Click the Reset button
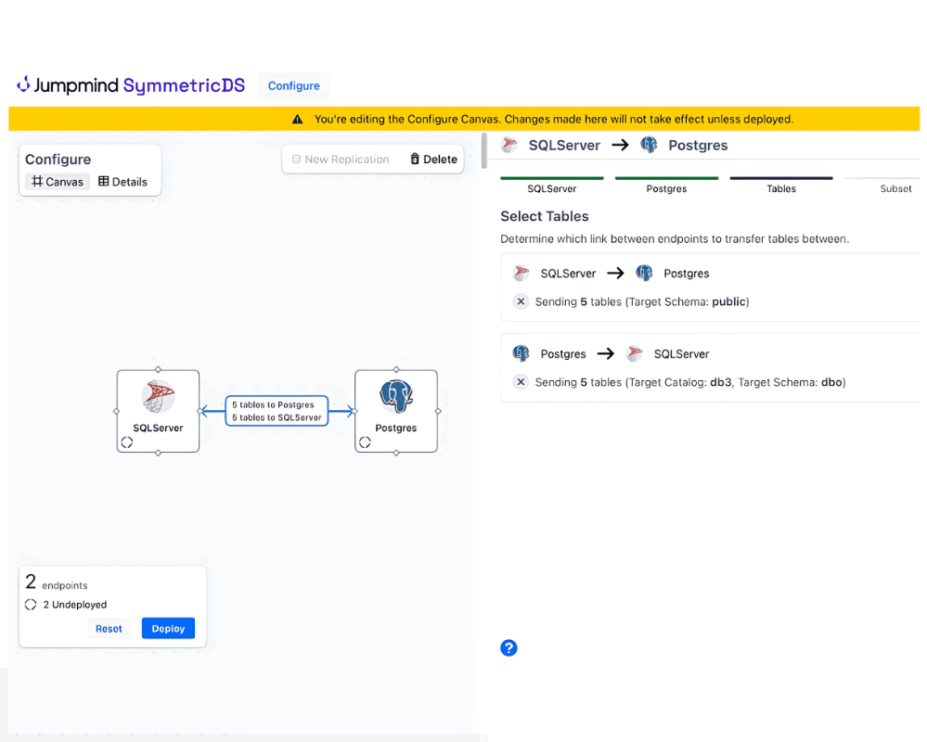This screenshot has width=927, height=742. (110, 628)
